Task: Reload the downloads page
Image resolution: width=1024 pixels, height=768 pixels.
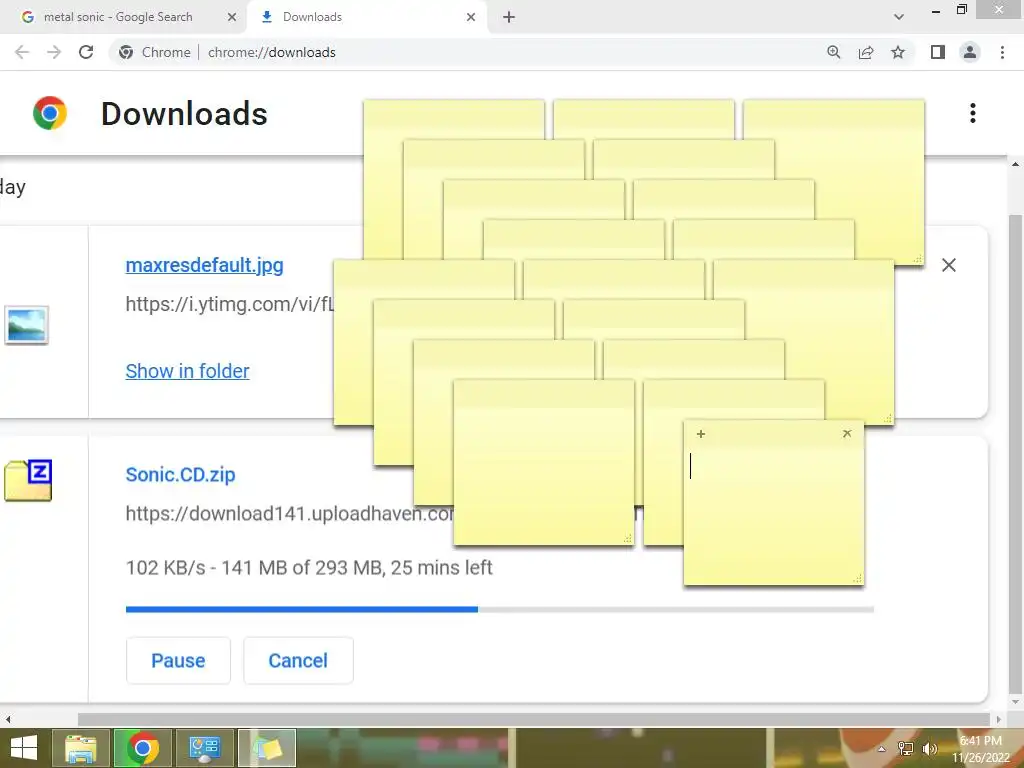Action: pyautogui.click(x=86, y=52)
